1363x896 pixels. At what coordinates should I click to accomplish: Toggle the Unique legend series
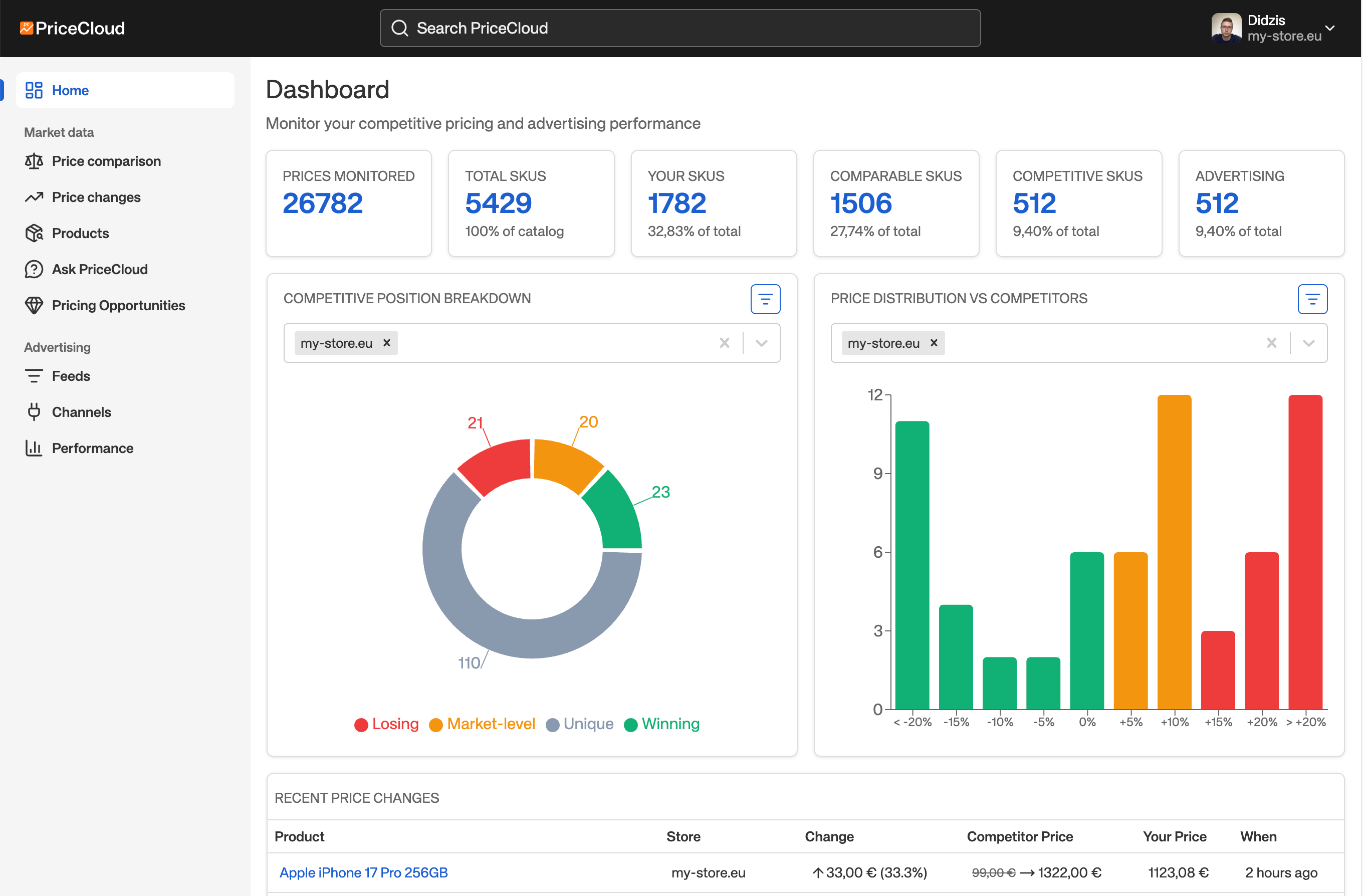pos(580,724)
